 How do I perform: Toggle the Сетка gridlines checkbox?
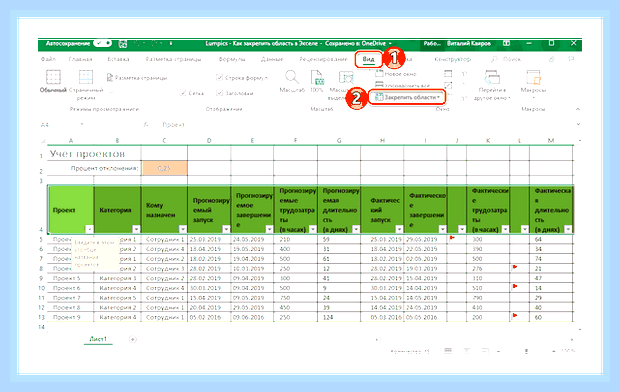192,93
